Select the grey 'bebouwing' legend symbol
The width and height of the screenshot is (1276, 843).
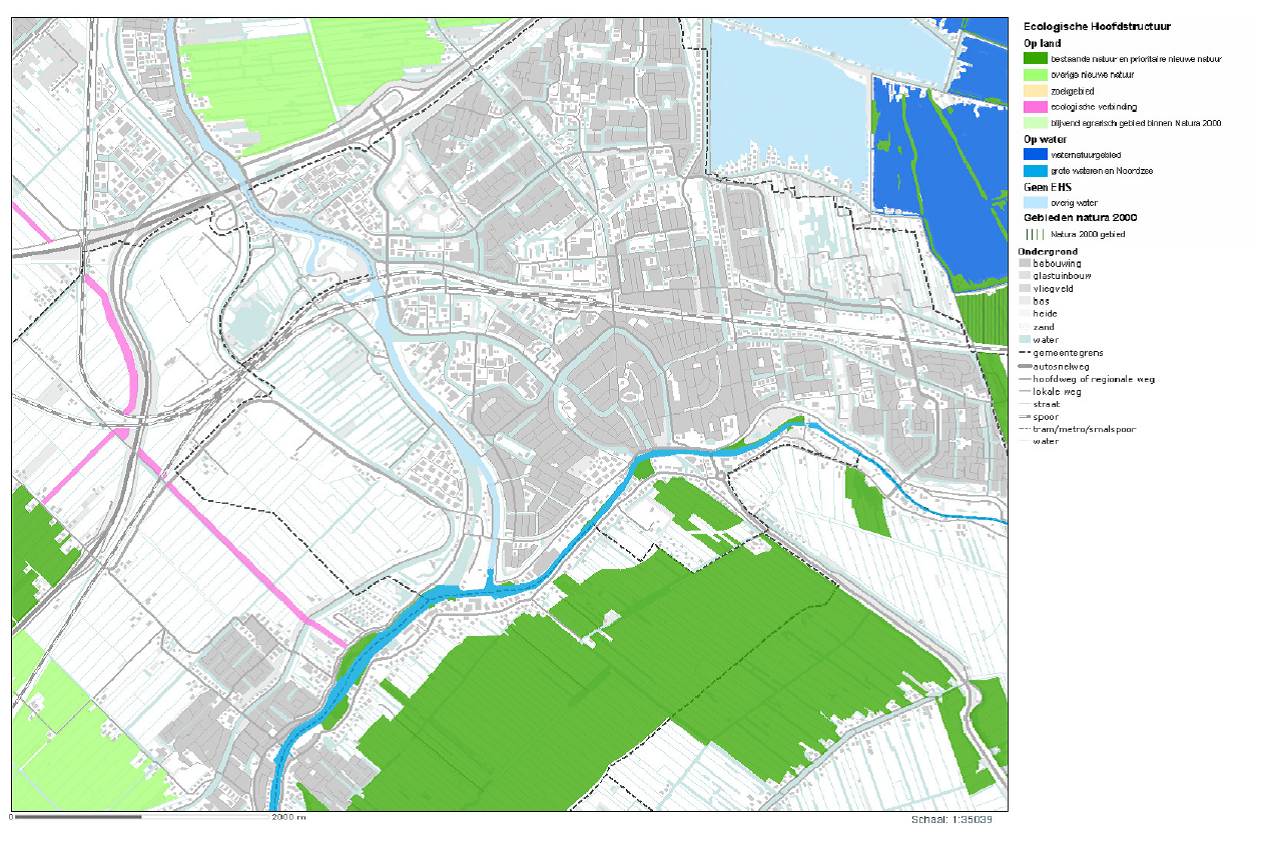(1024, 263)
